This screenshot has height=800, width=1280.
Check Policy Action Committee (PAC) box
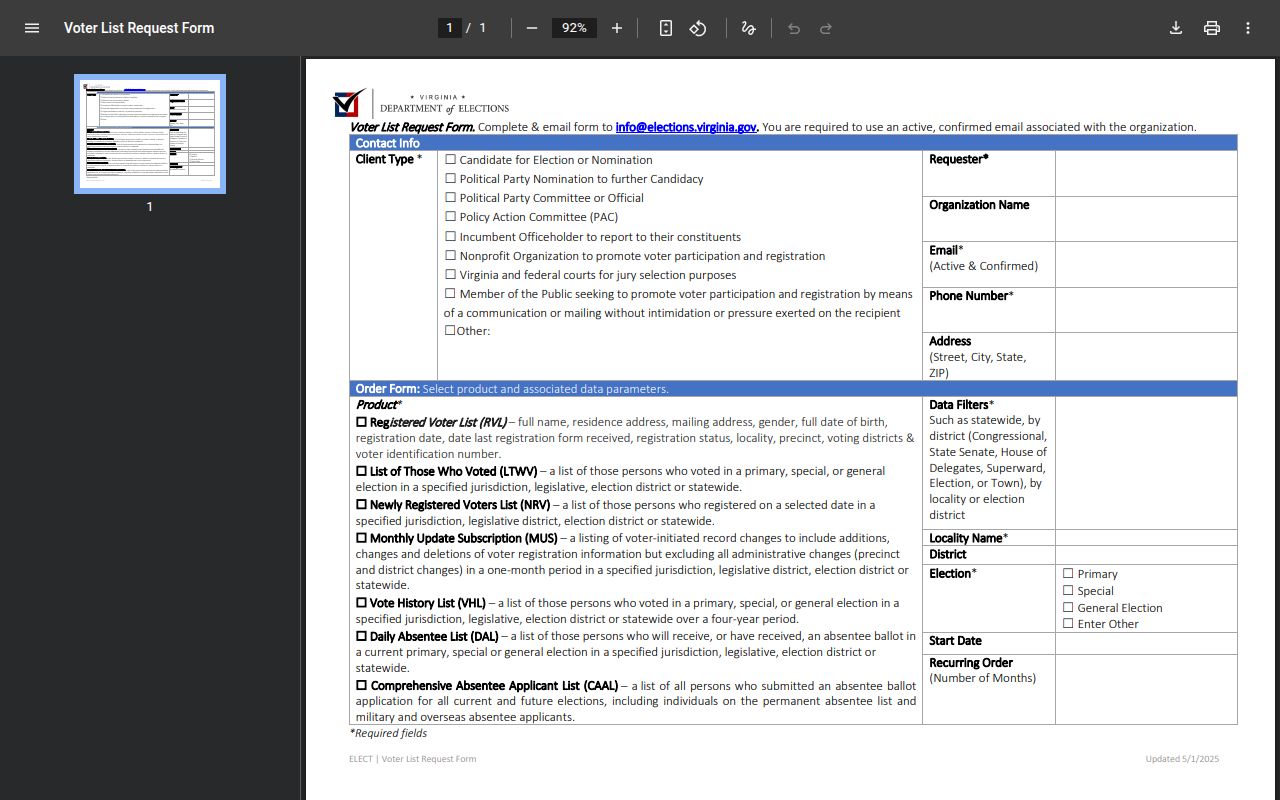pyautogui.click(x=451, y=216)
